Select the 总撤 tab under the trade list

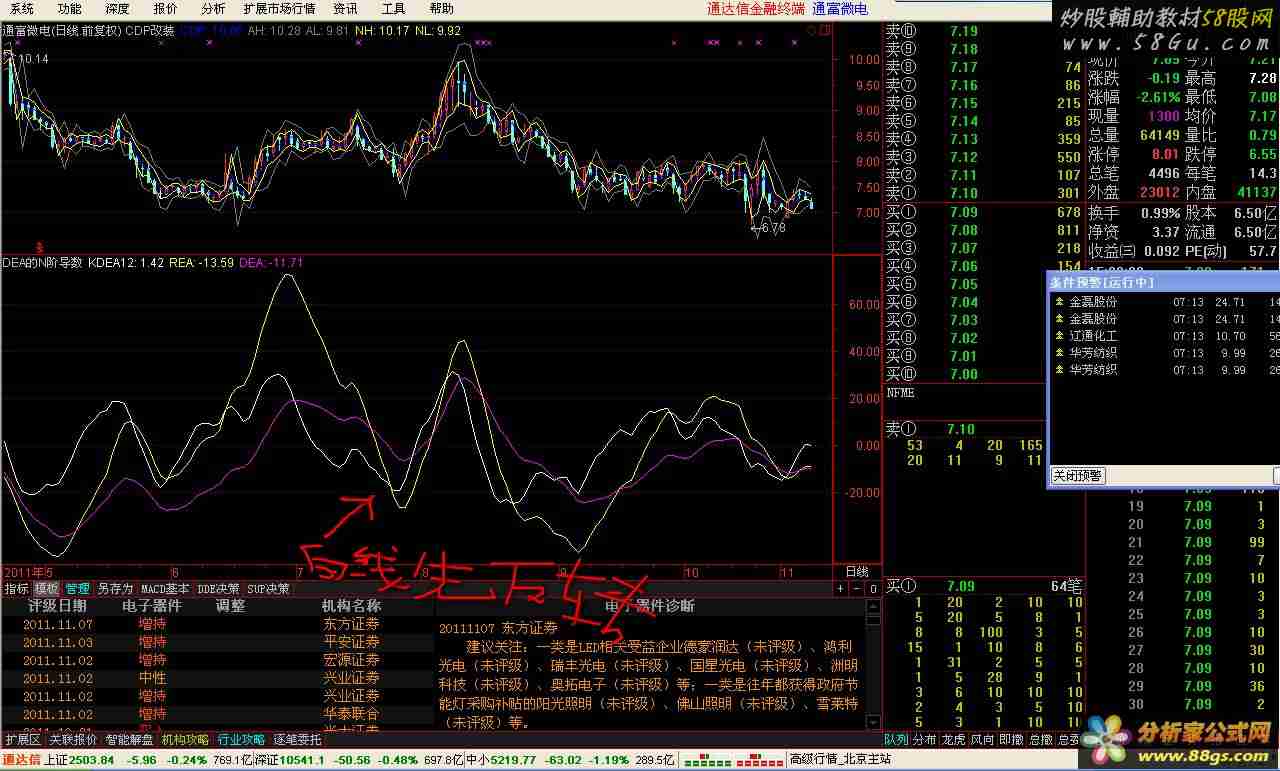point(1041,740)
